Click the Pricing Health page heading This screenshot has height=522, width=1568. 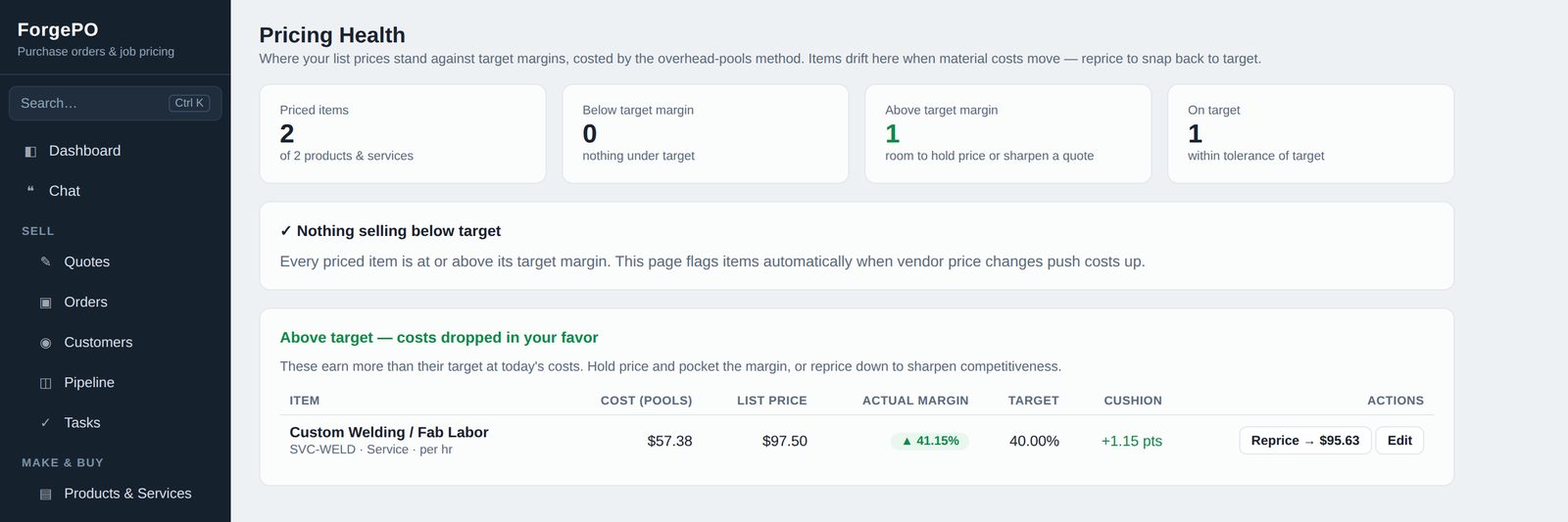332,35
